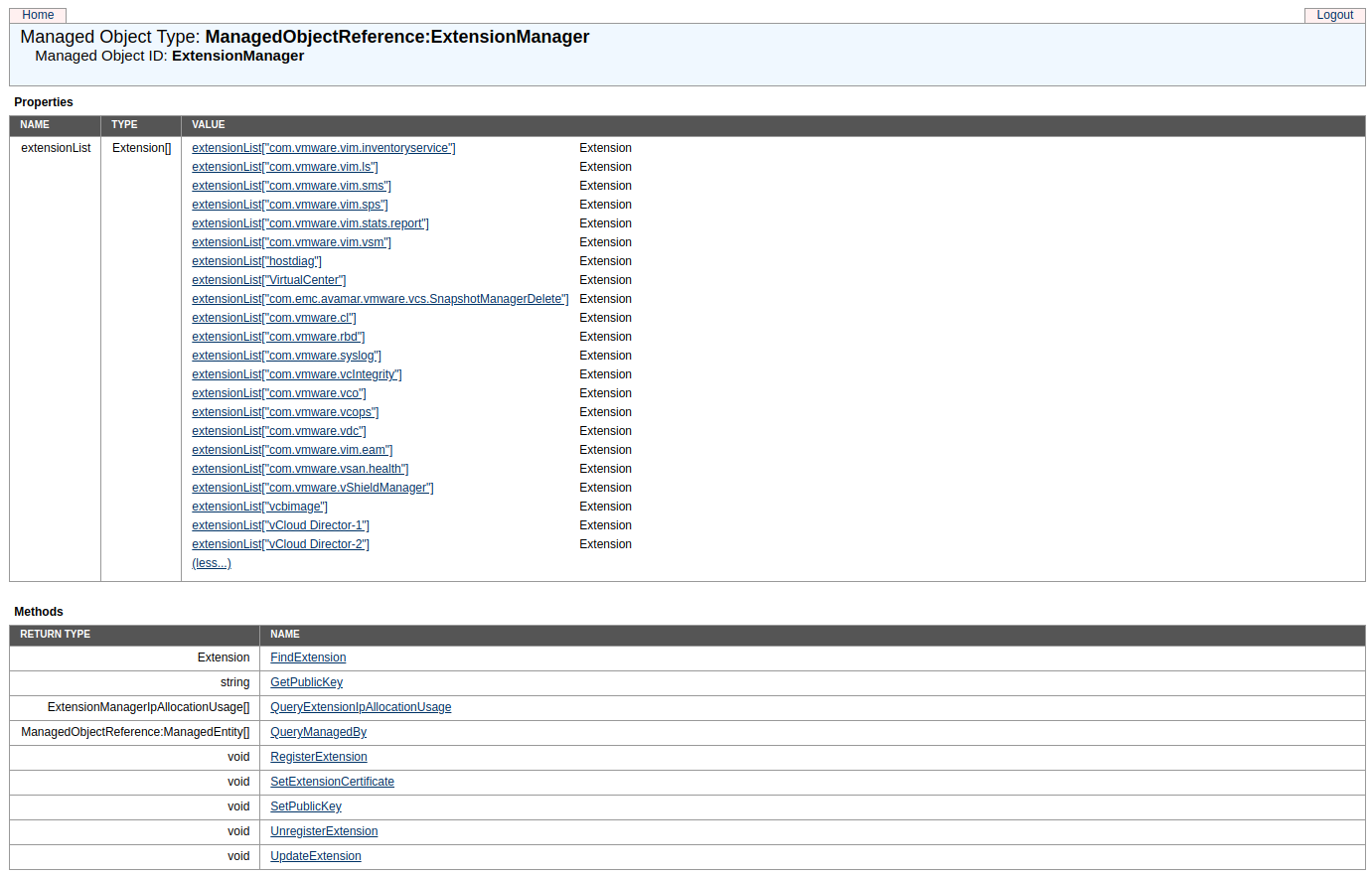The height and width of the screenshot is (876, 1372).
Task: Open the com.vmware.vsan.health extension
Action: tap(300, 469)
